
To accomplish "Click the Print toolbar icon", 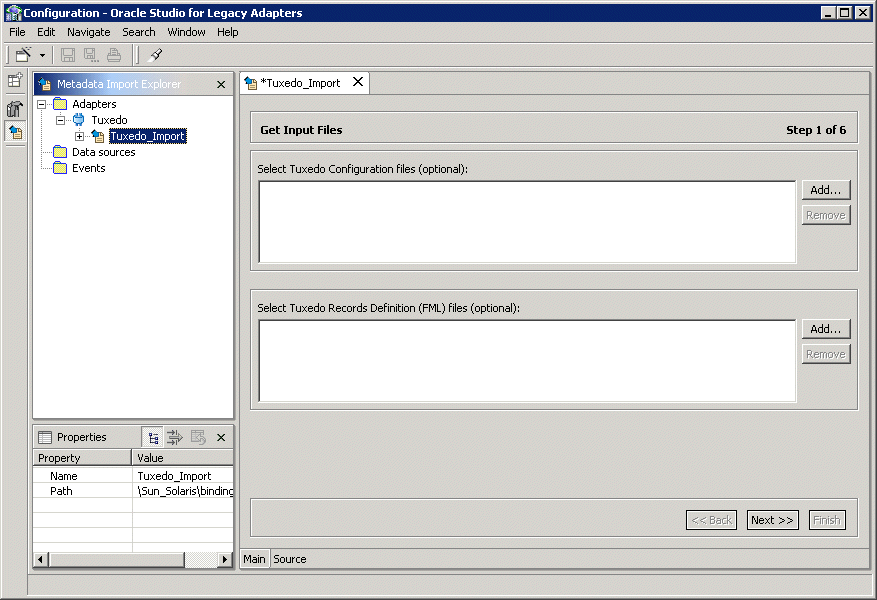I will 114,55.
